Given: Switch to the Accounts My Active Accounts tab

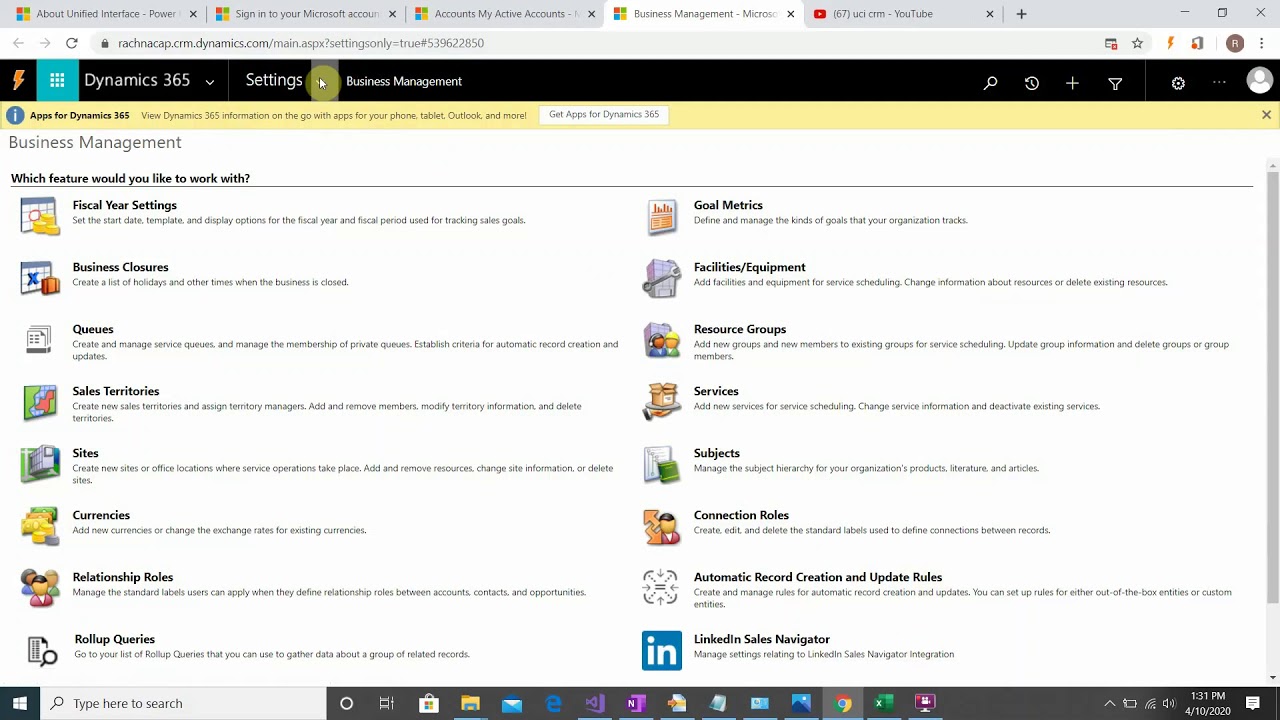Looking at the screenshot, I should click(x=505, y=14).
